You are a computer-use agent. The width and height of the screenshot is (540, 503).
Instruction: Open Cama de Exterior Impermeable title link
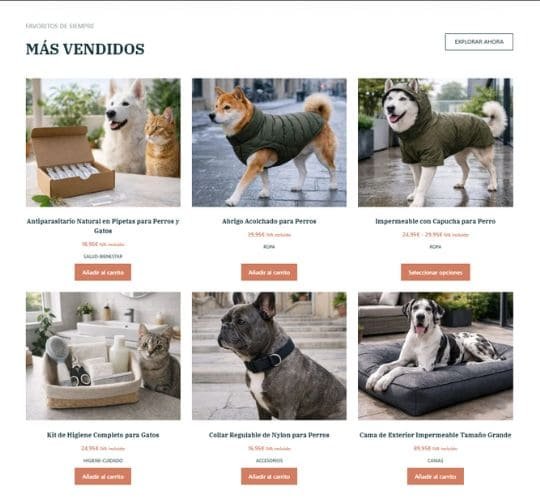pyautogui.click(x=435, y=435)
